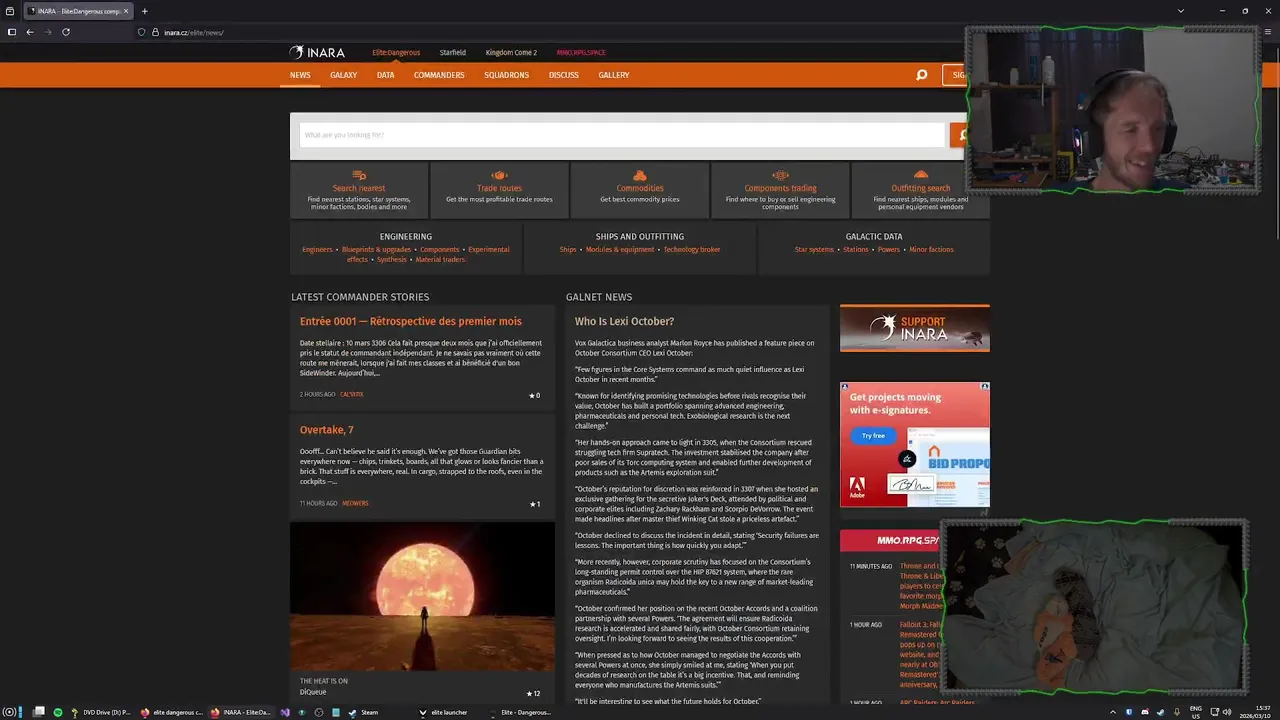Click the 'Try free' button in the Adobe ad

tap(873, 436)
